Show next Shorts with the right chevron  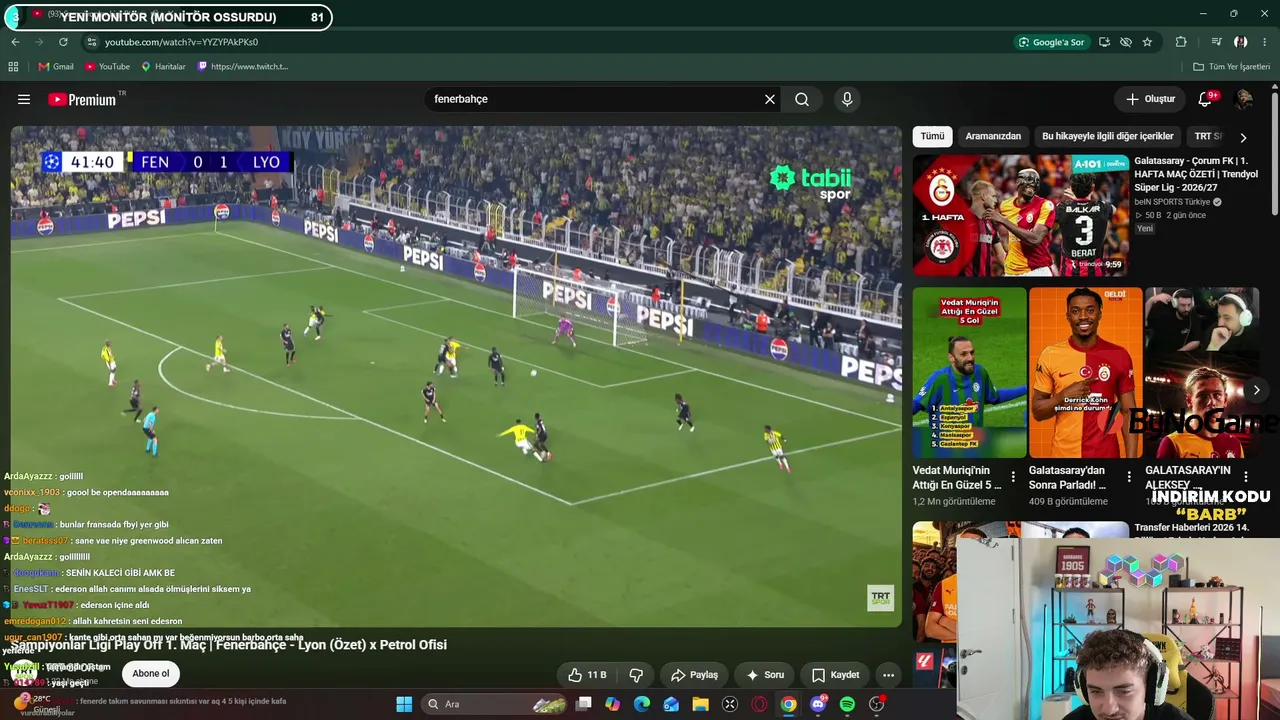click(1257, 390)
